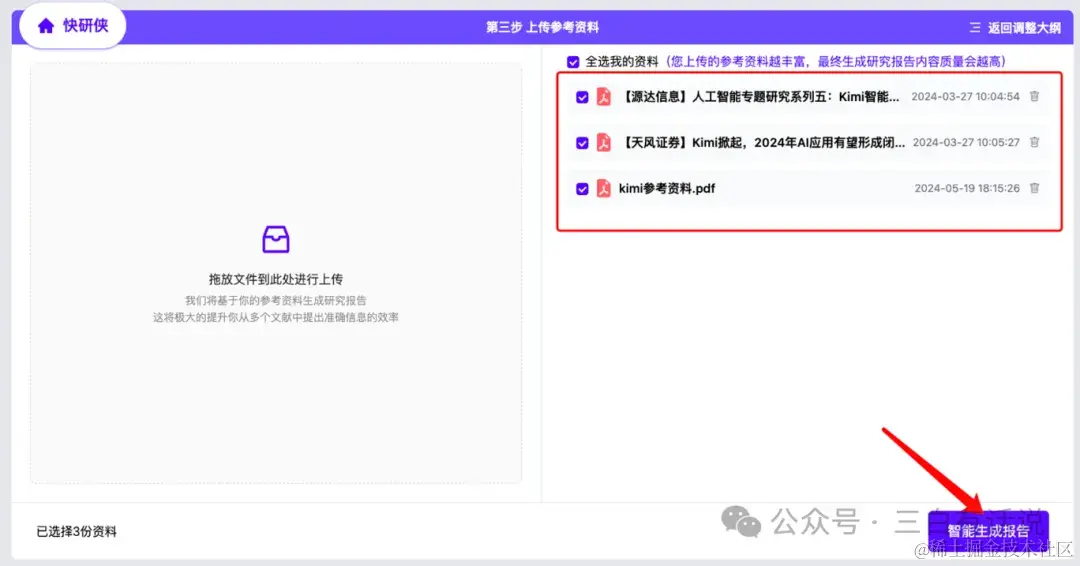Delete the 【天风证券】 file with trash icon
Image resolution: width=1080 pixels, height=566 pixels.
tap(1034, 143)
